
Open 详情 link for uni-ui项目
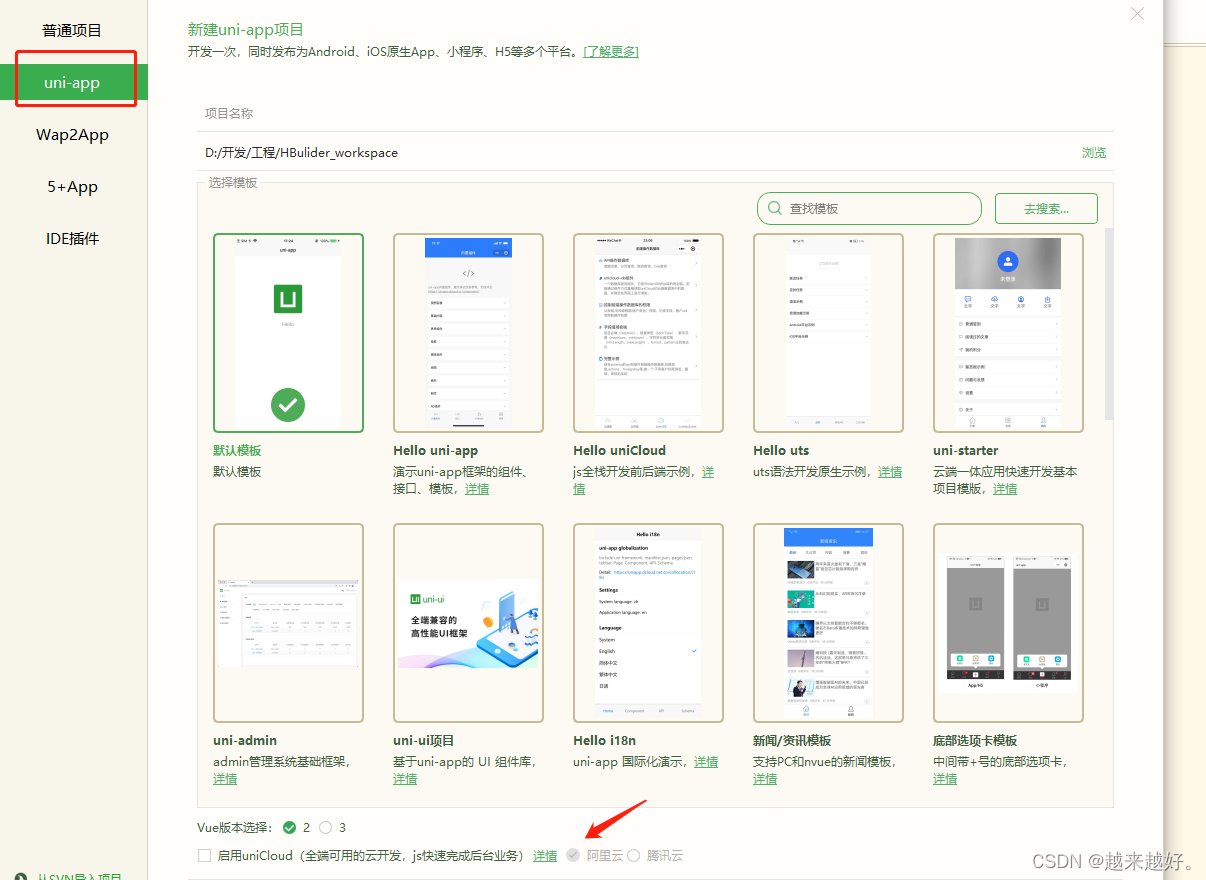[x=405, y=779]
